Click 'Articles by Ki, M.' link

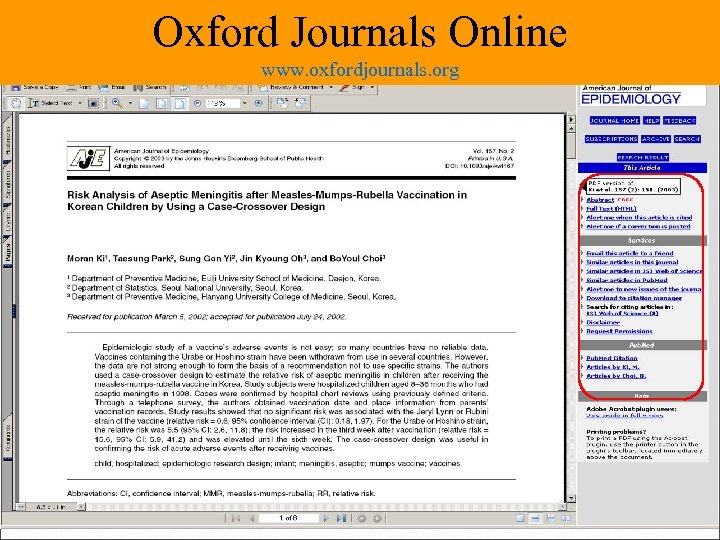click(613, 367)
